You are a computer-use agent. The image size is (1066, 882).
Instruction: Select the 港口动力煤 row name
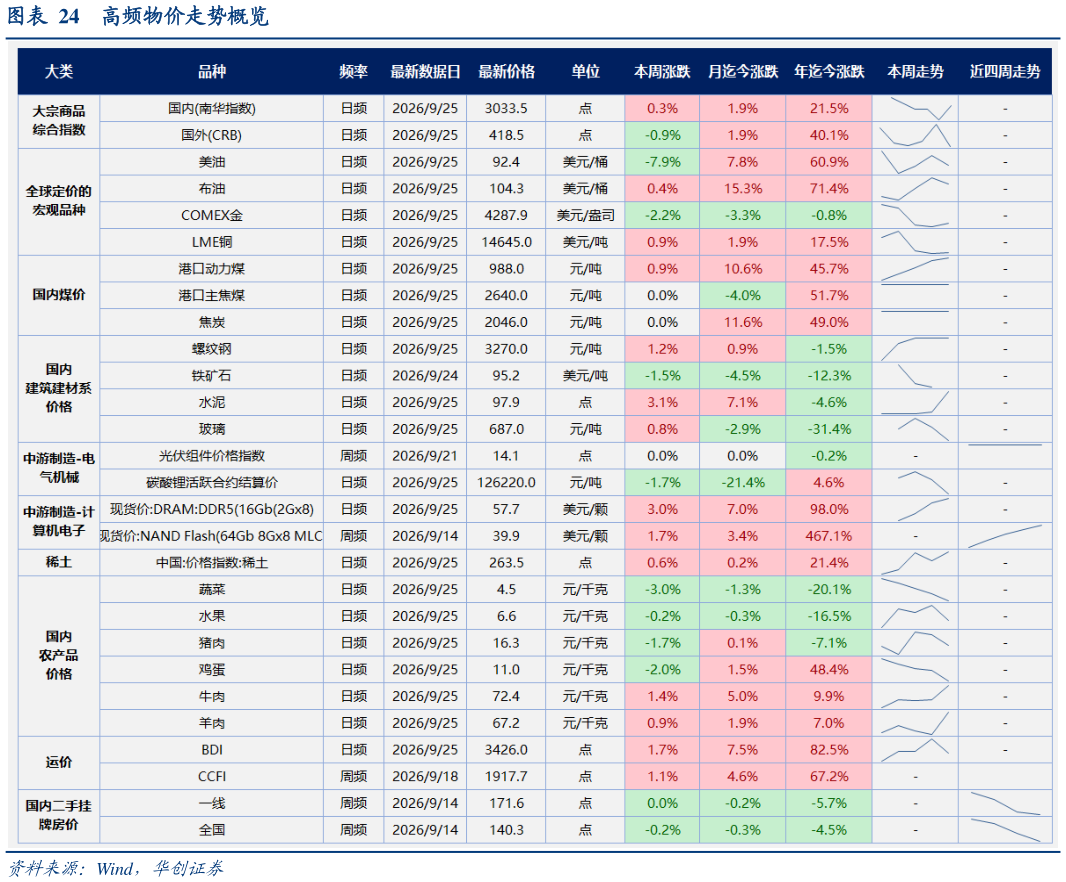(x=211, y=269)
